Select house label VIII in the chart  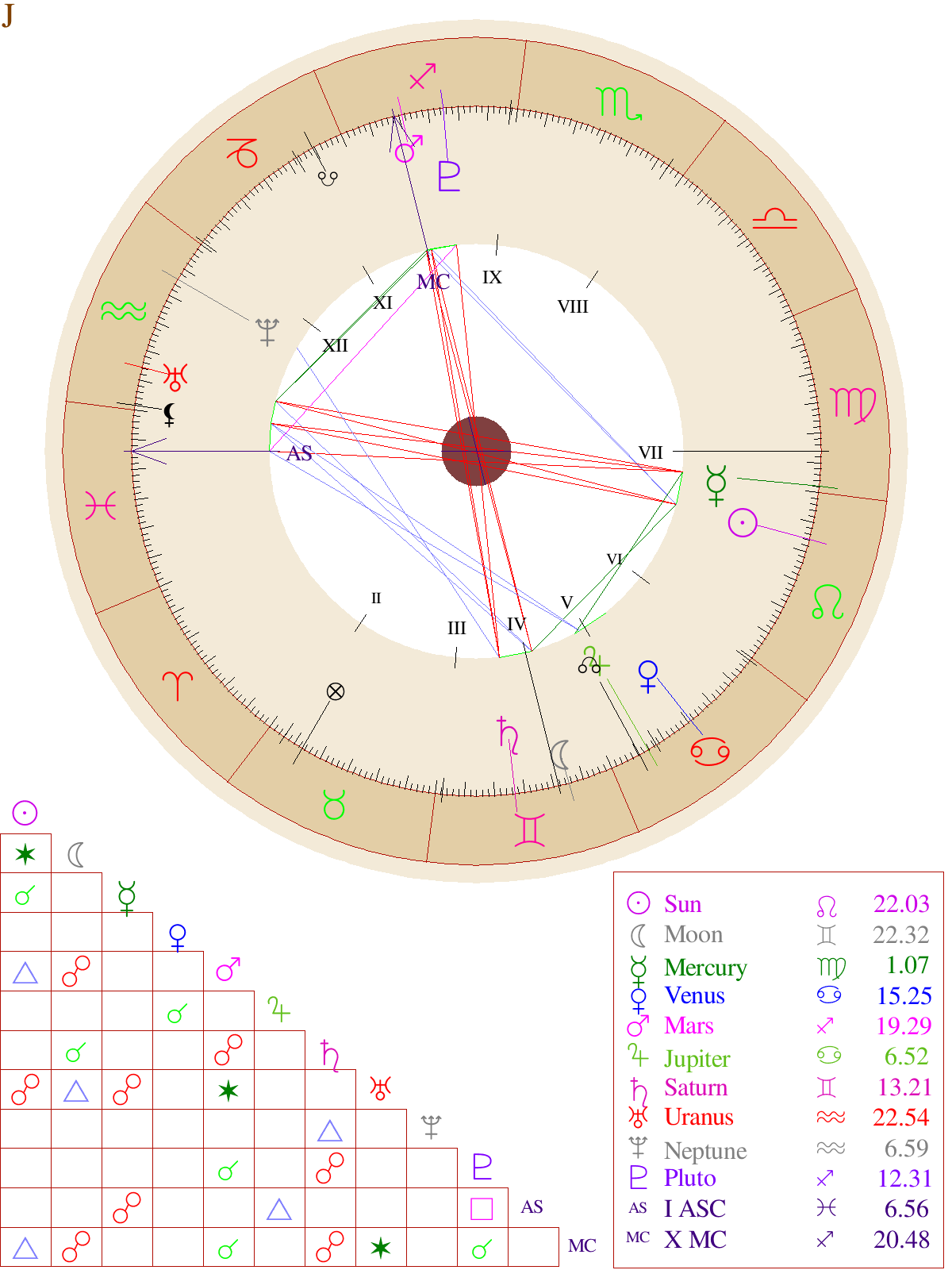tap(573, 306)
